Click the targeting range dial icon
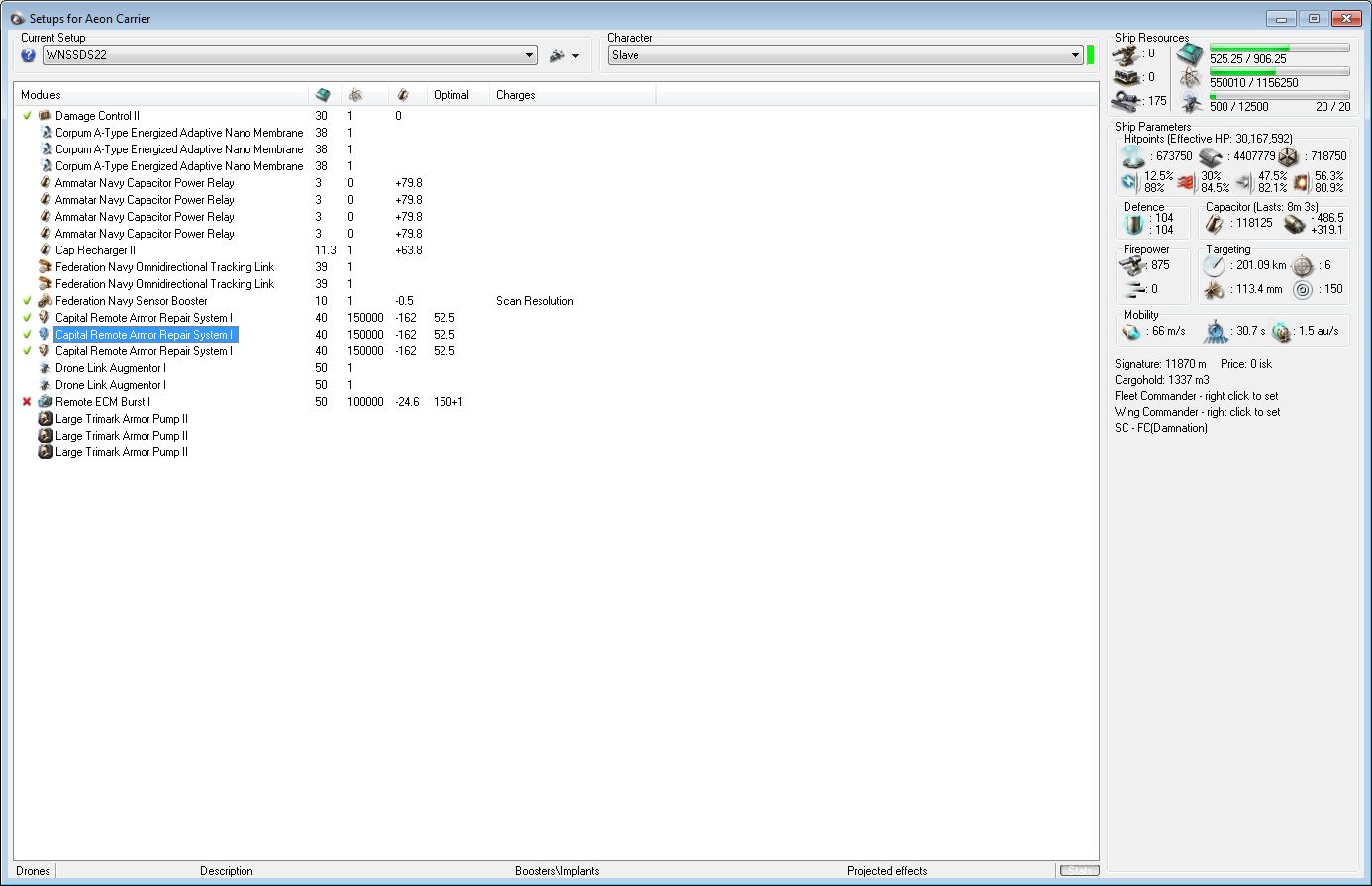The height and width of the screenshot is (886, 1372). (x=1214, y=265)
